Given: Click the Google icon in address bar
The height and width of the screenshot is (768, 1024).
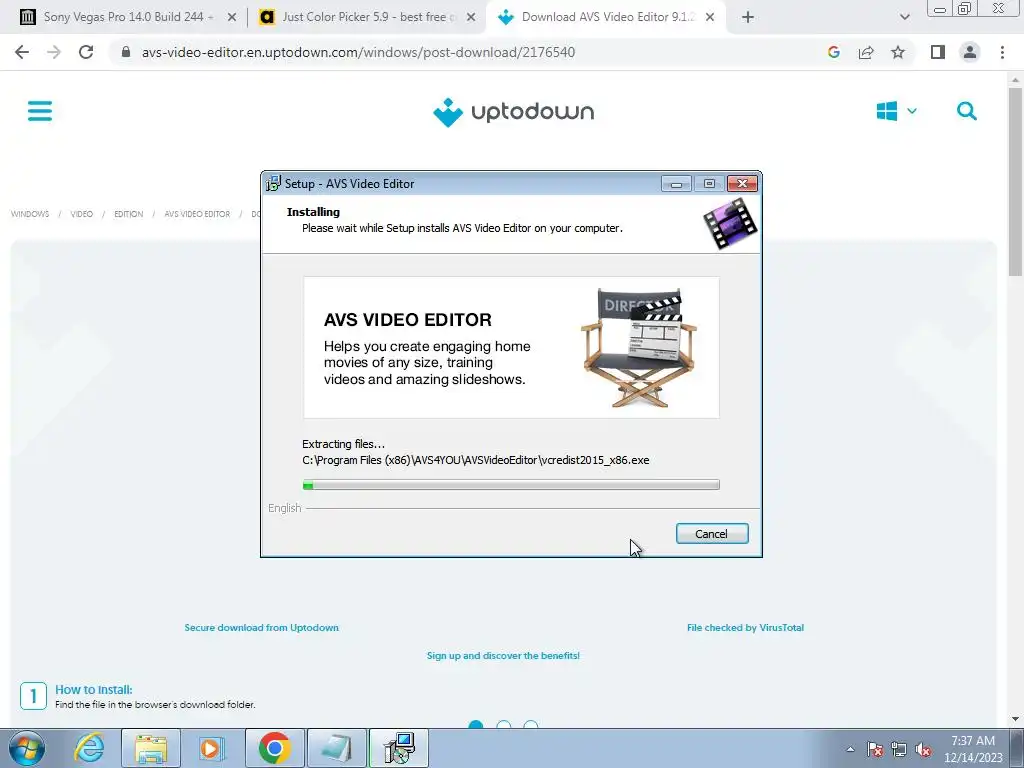Looking at the screenshot, I should click(833, 52).
